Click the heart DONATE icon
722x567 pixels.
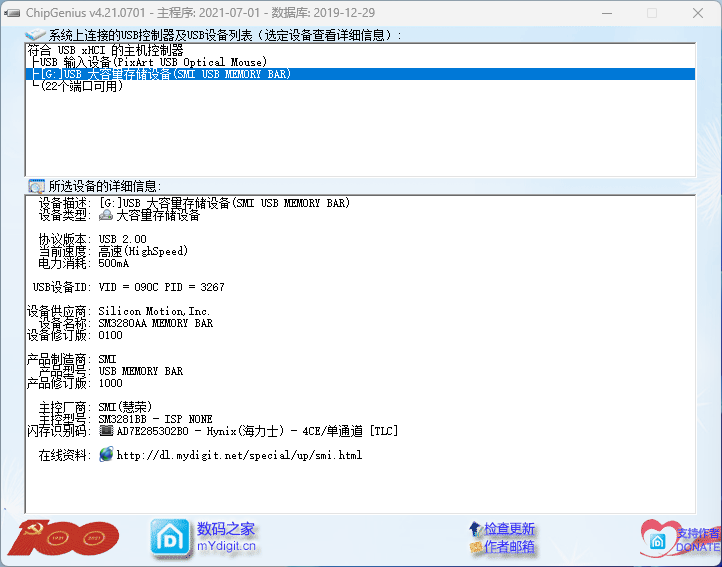pyautogui.click(x=658, y=538)
